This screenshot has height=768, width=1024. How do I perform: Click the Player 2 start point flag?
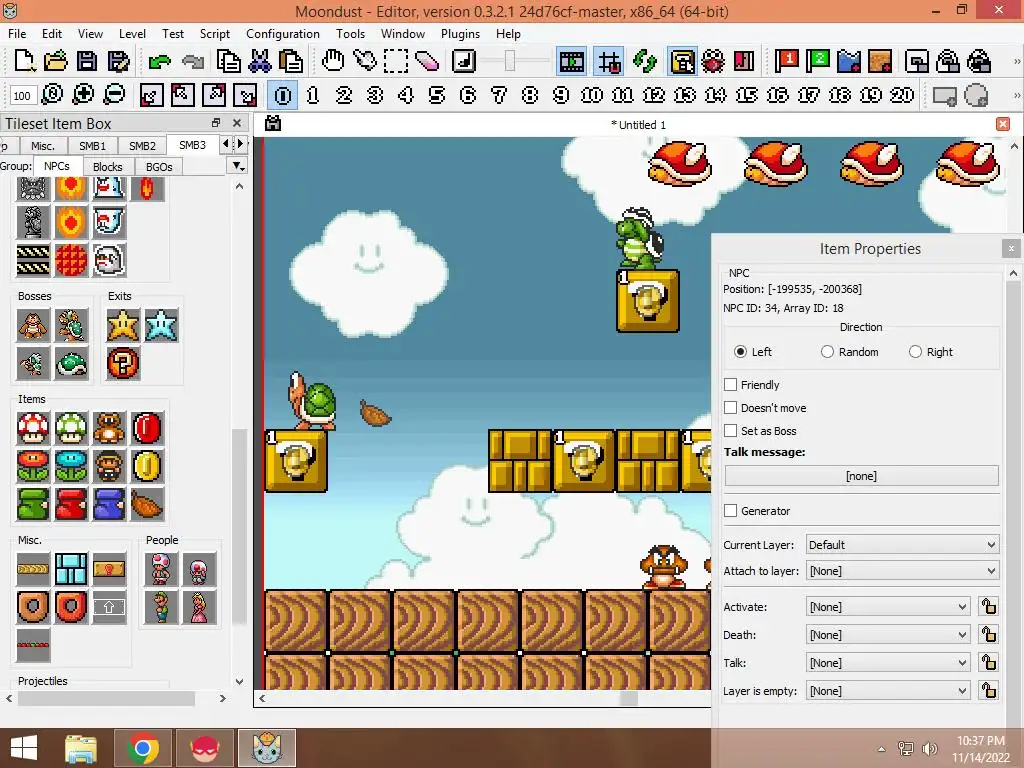pos(818,61)
